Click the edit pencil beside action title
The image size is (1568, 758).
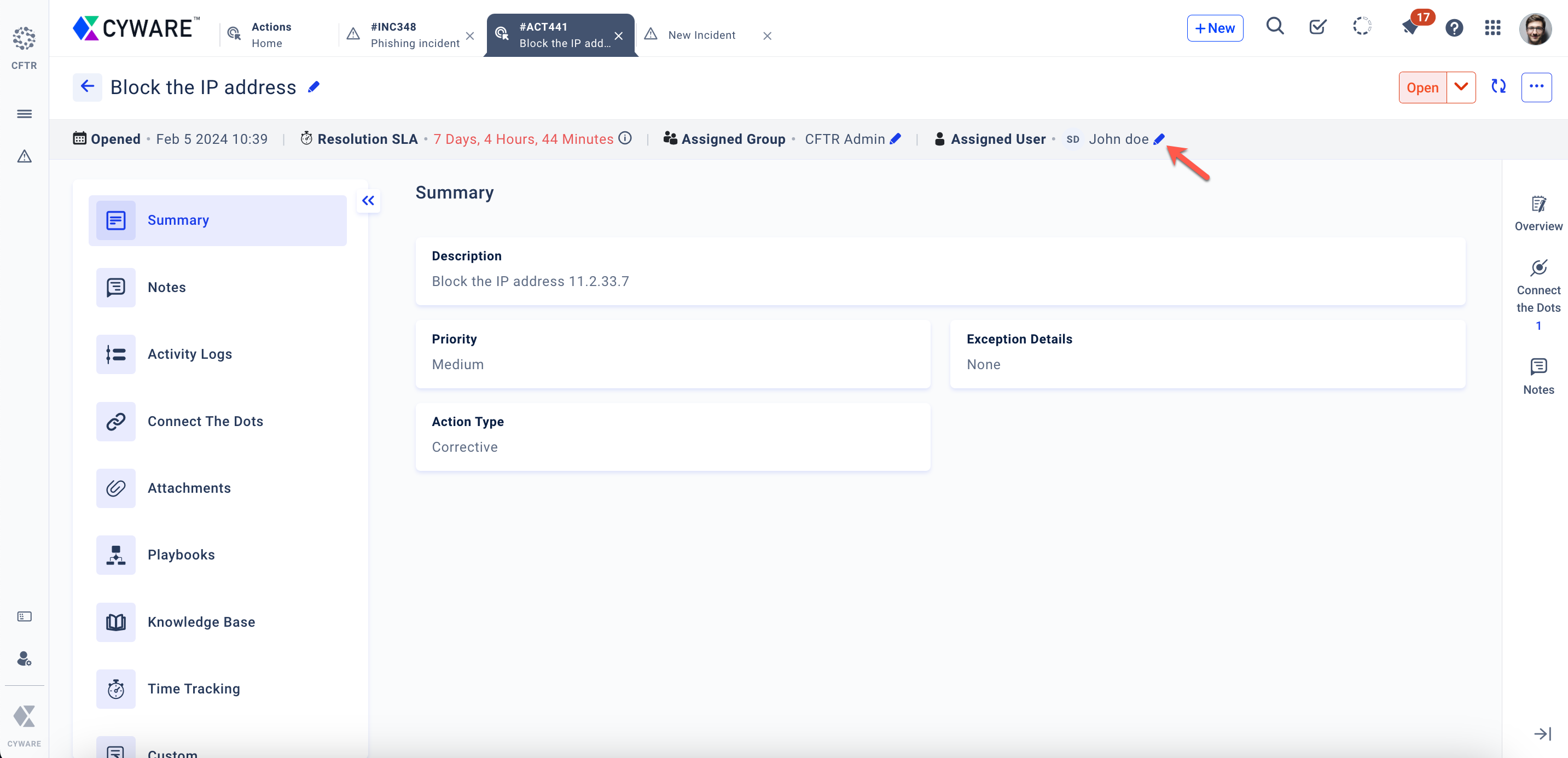click(x=313, y=88)
